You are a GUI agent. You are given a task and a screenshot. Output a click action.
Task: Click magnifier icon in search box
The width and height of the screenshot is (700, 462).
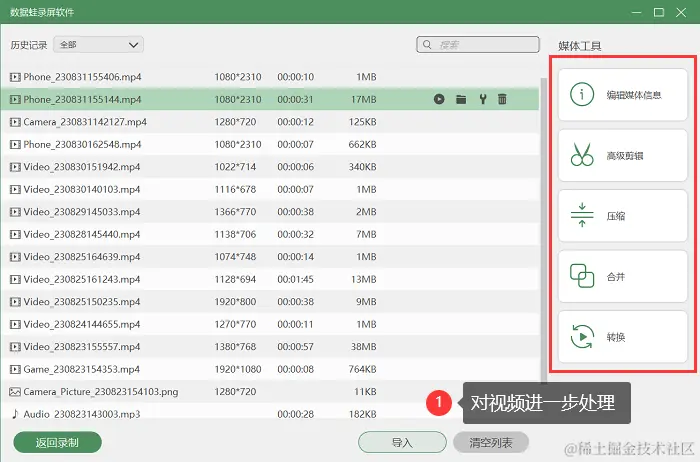pos(427,45)
